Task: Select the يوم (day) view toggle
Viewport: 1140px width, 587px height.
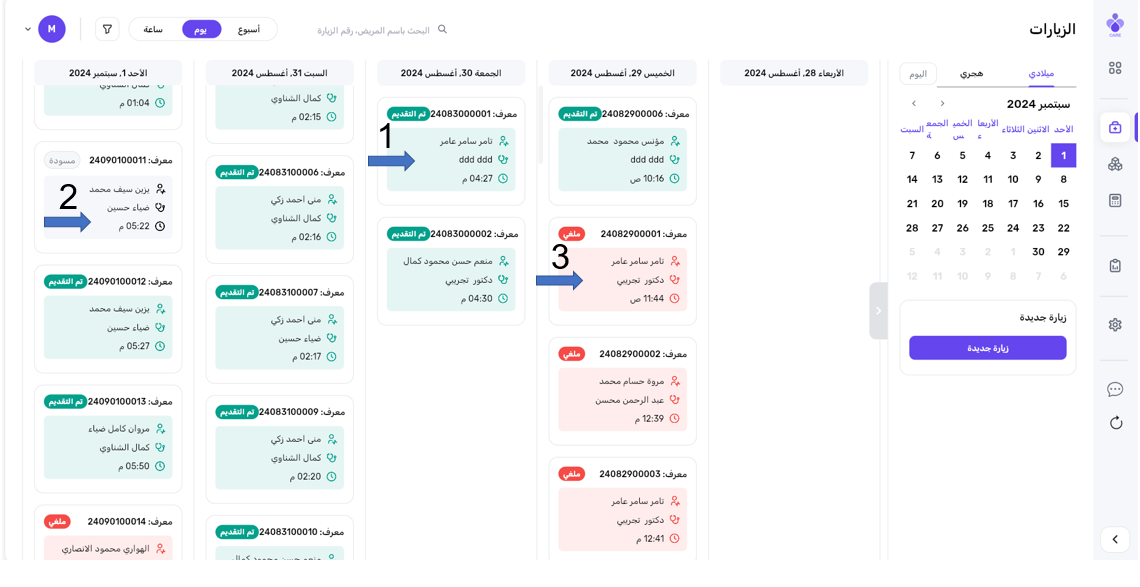Action: tap(201, 29)
